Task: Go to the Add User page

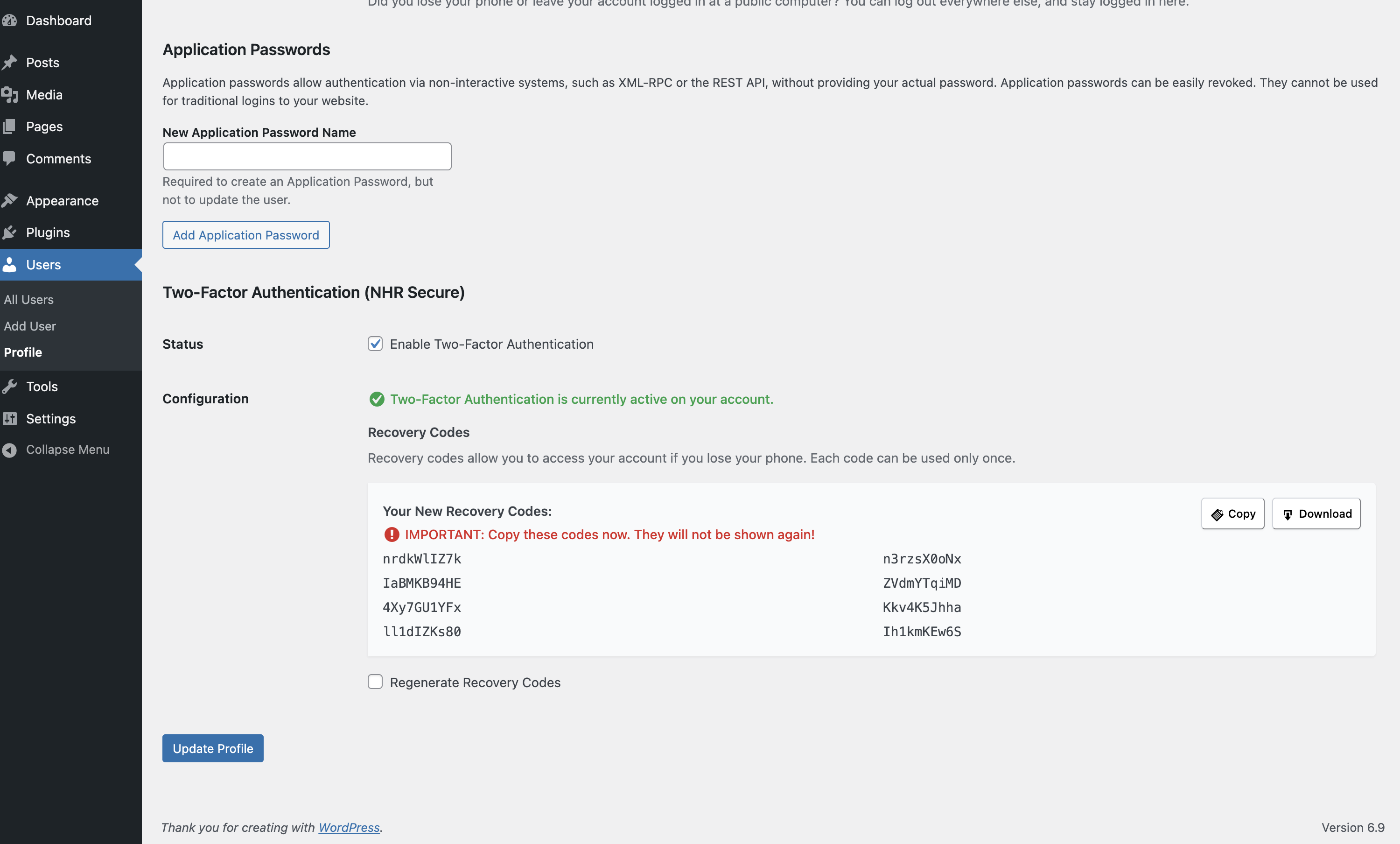Action: click(29, 326)
